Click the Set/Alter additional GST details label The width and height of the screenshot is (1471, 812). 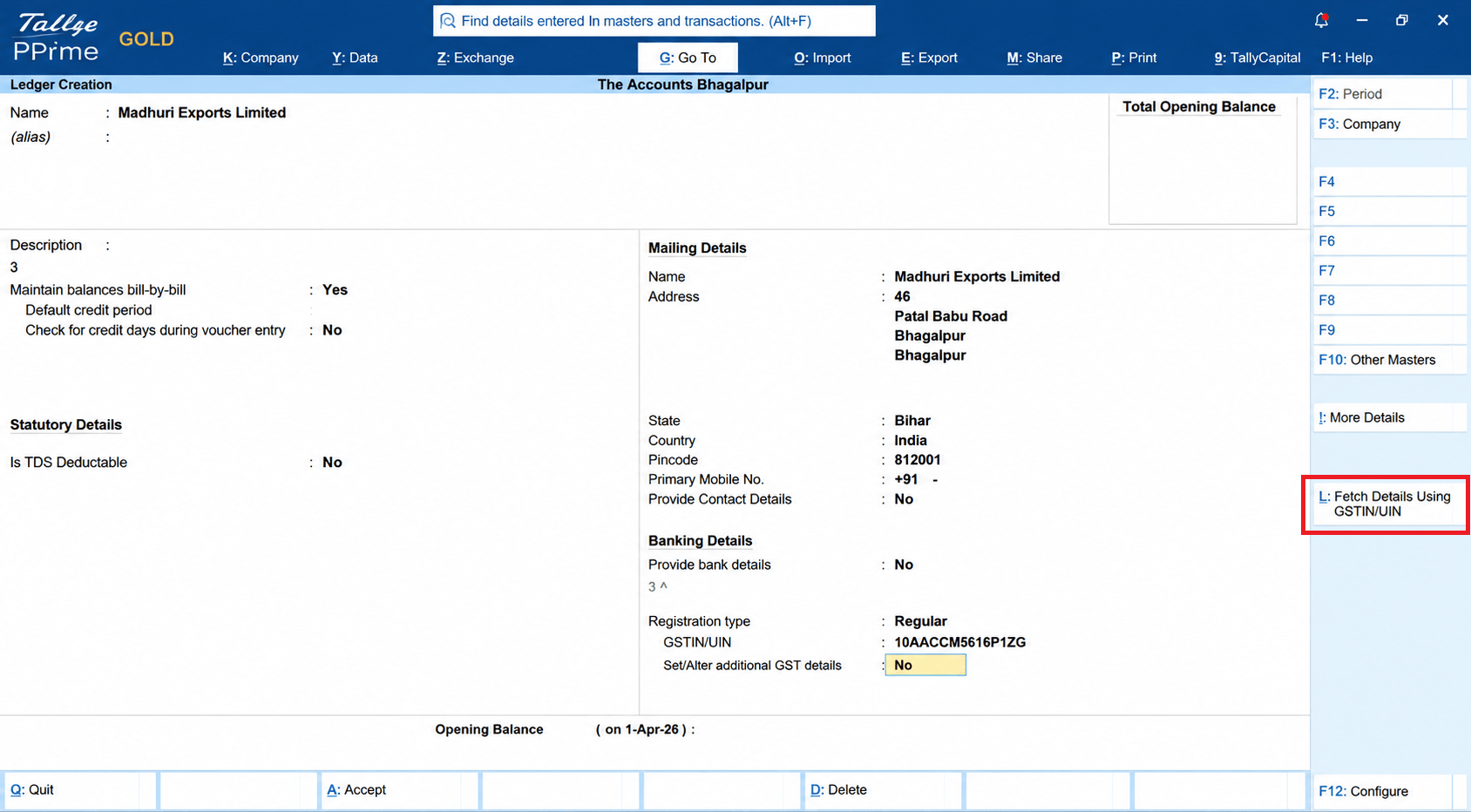pyautogui.click(x=752, y=666)
